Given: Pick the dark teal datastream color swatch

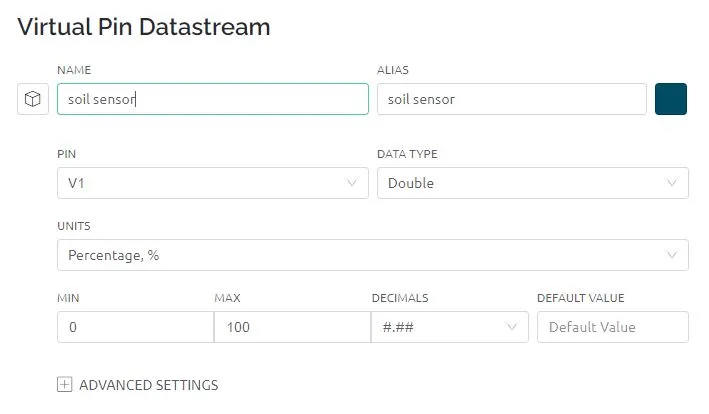Looking at the screenshot, I should 671,99.
